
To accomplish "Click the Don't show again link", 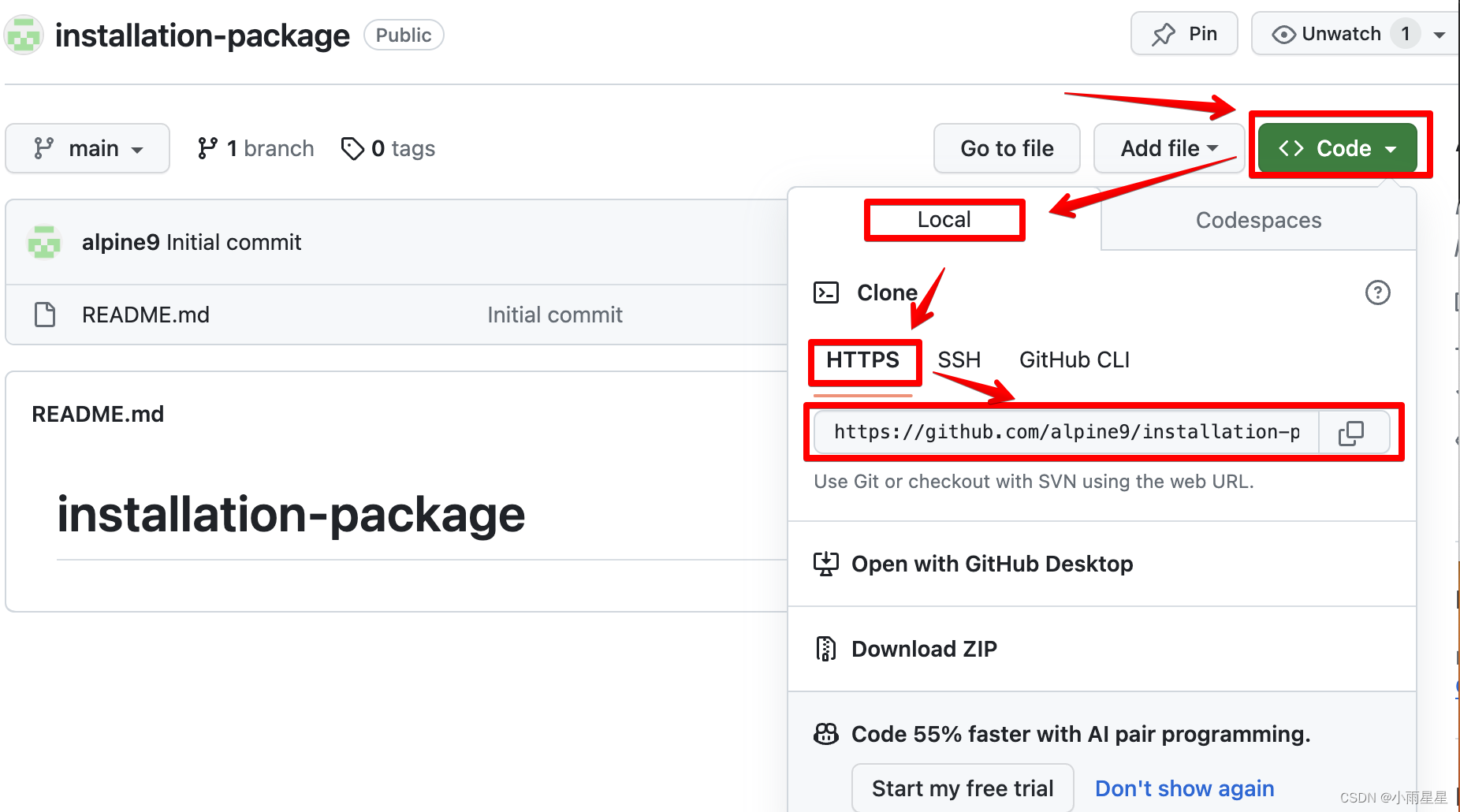I will point(1184,788).
